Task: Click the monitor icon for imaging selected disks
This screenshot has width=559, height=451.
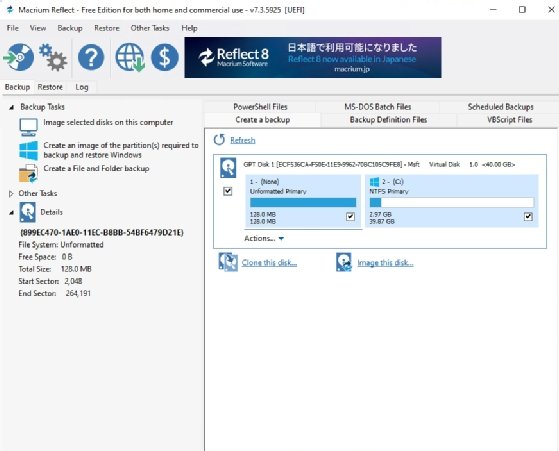Action: point(28,127)
